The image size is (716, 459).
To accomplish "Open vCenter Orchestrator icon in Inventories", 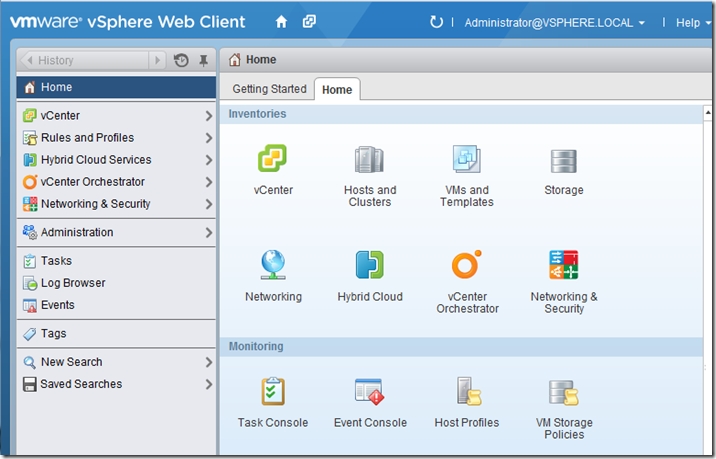I will (x=466, y=264).
